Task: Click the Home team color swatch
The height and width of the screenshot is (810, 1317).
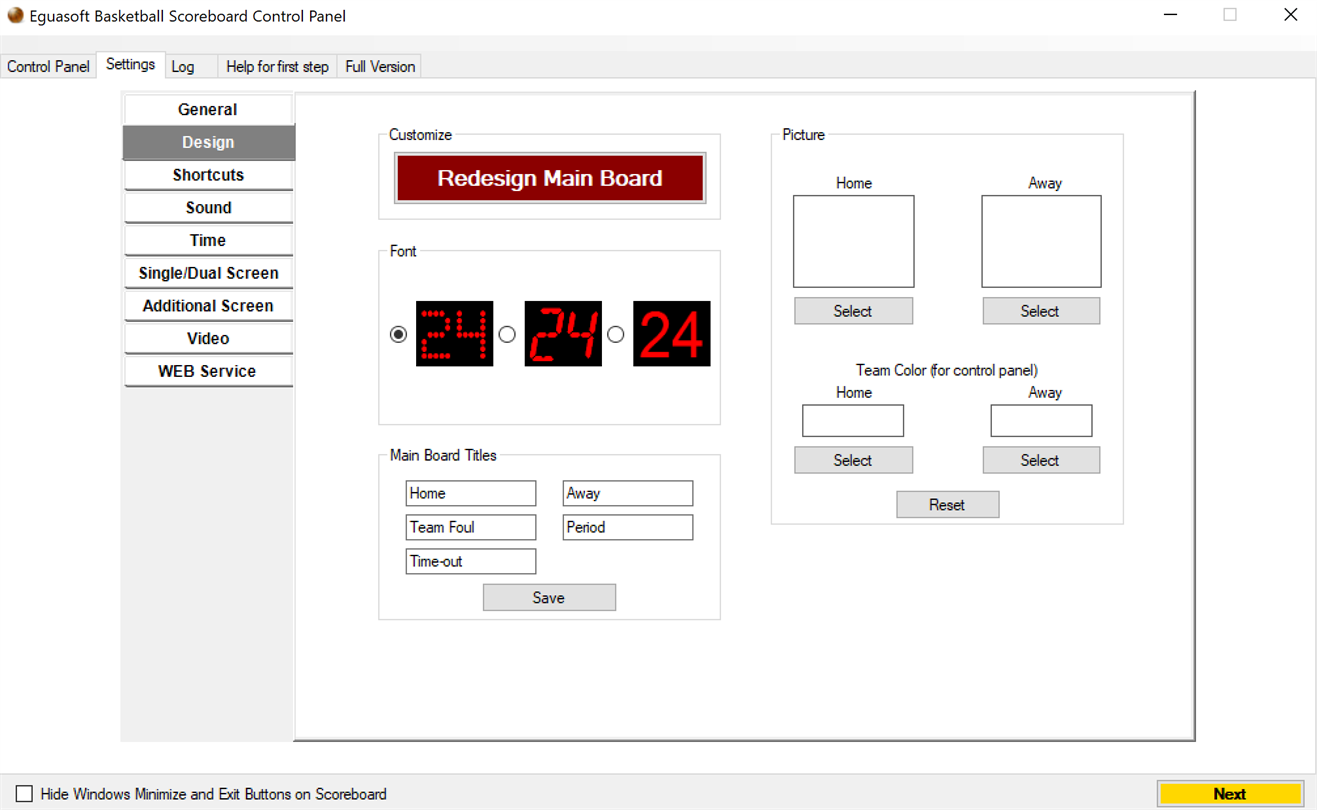Action: tap(853, 420)
